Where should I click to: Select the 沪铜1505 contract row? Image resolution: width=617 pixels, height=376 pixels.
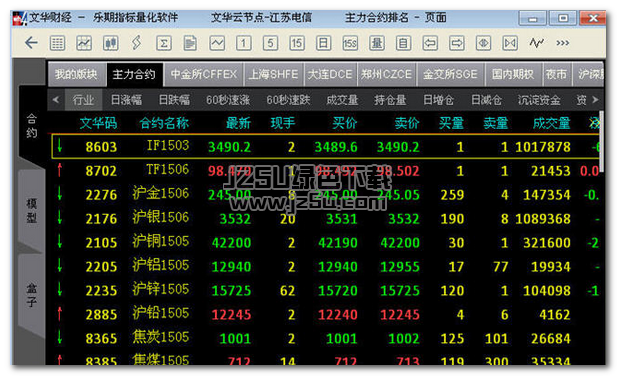(325, 242)
